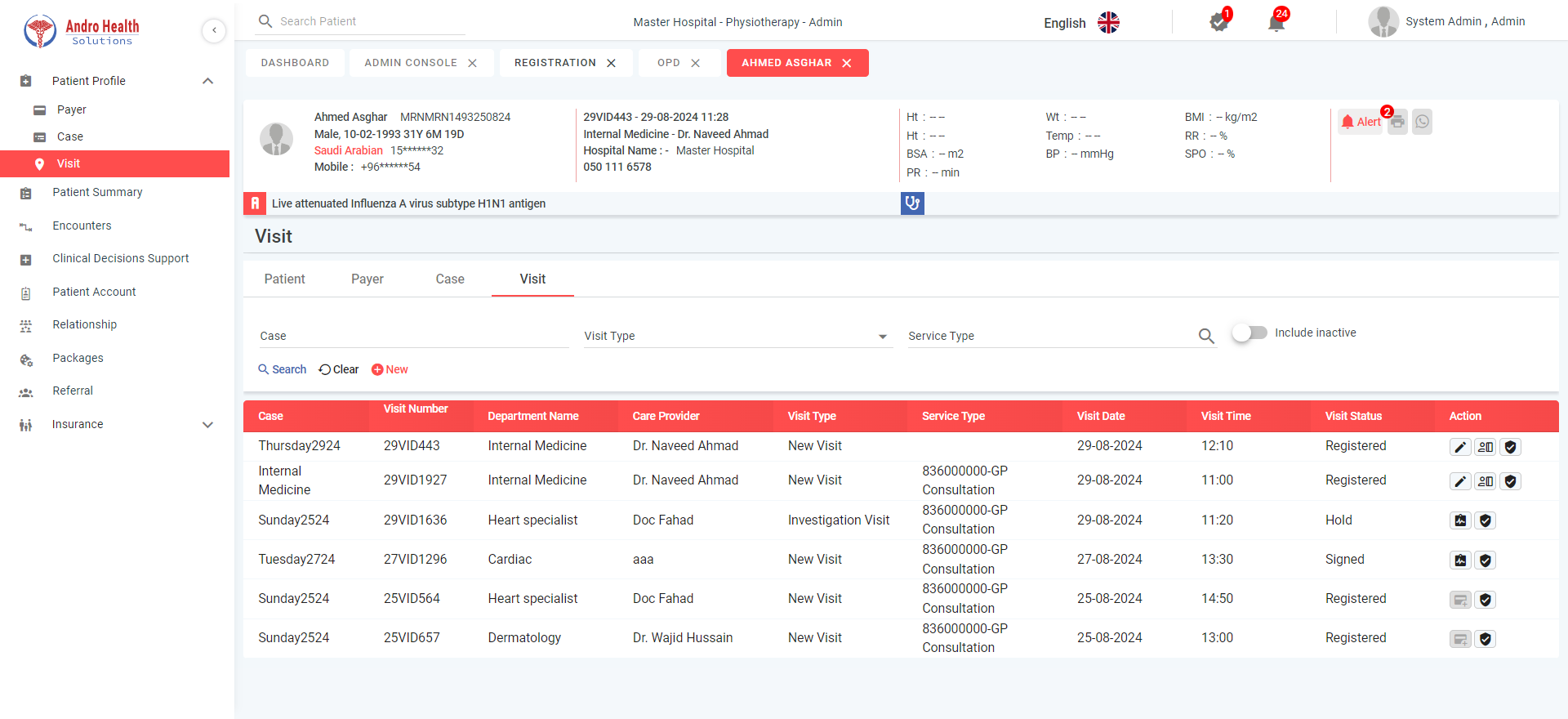The width and height of the screenshot is (1568, 719).
Task: Click the WhatsApp icon in the patient header
Action: 1423,122
